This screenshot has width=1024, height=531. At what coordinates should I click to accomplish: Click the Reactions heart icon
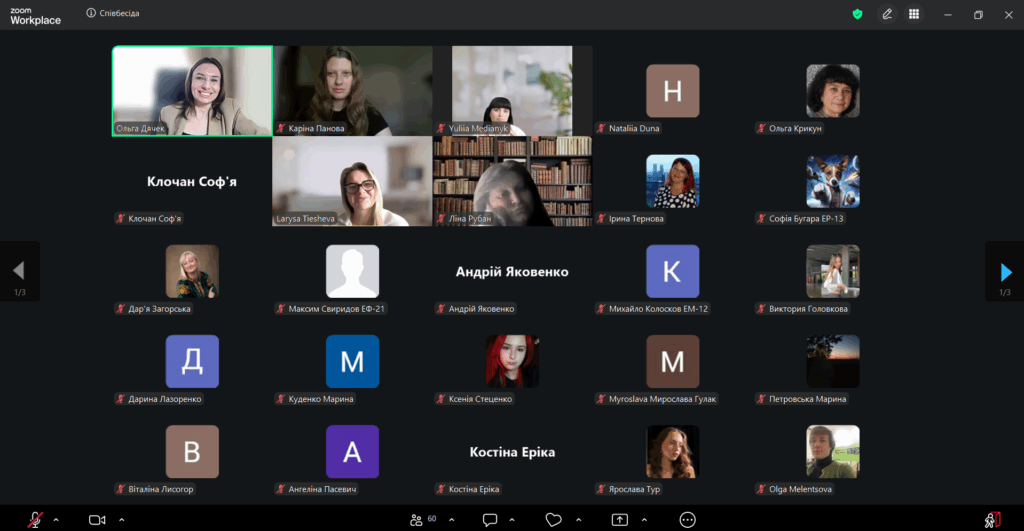click(x=554, y=520)
